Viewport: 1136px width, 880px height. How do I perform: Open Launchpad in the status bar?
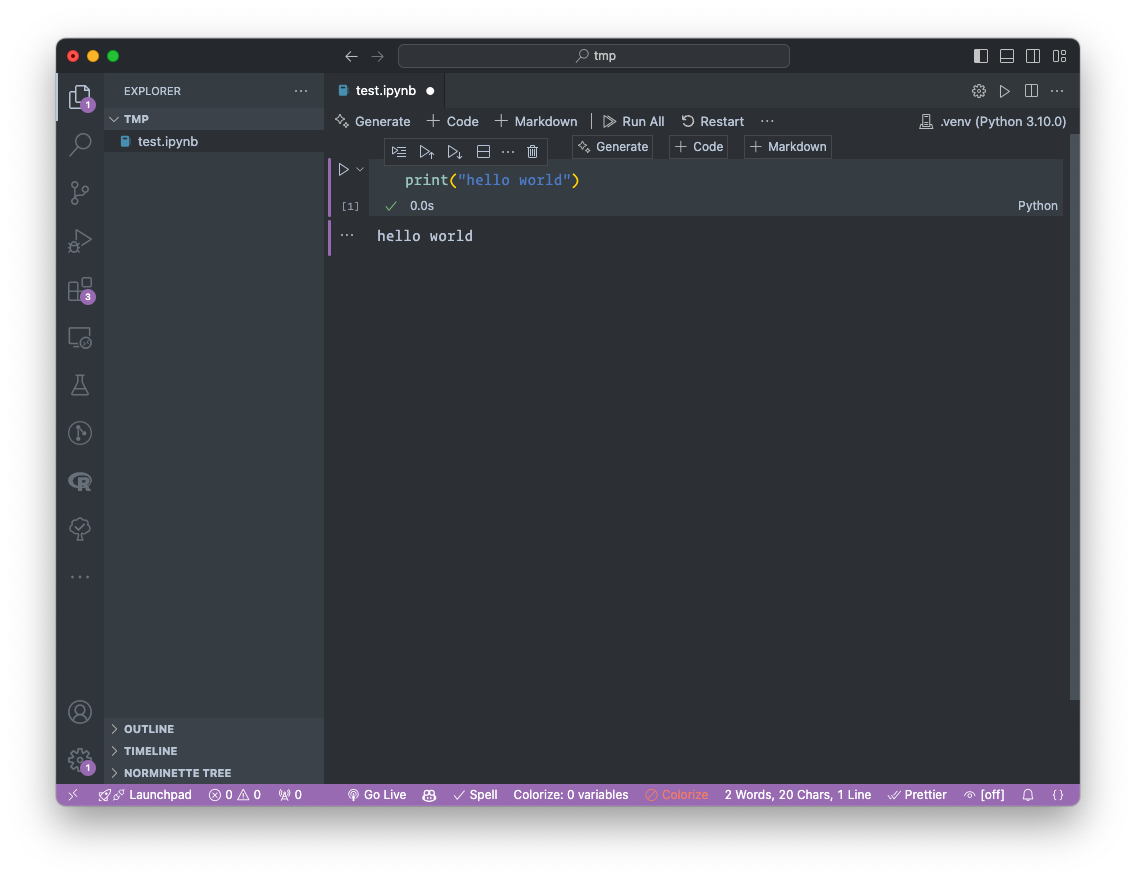(x=145, y=795)
